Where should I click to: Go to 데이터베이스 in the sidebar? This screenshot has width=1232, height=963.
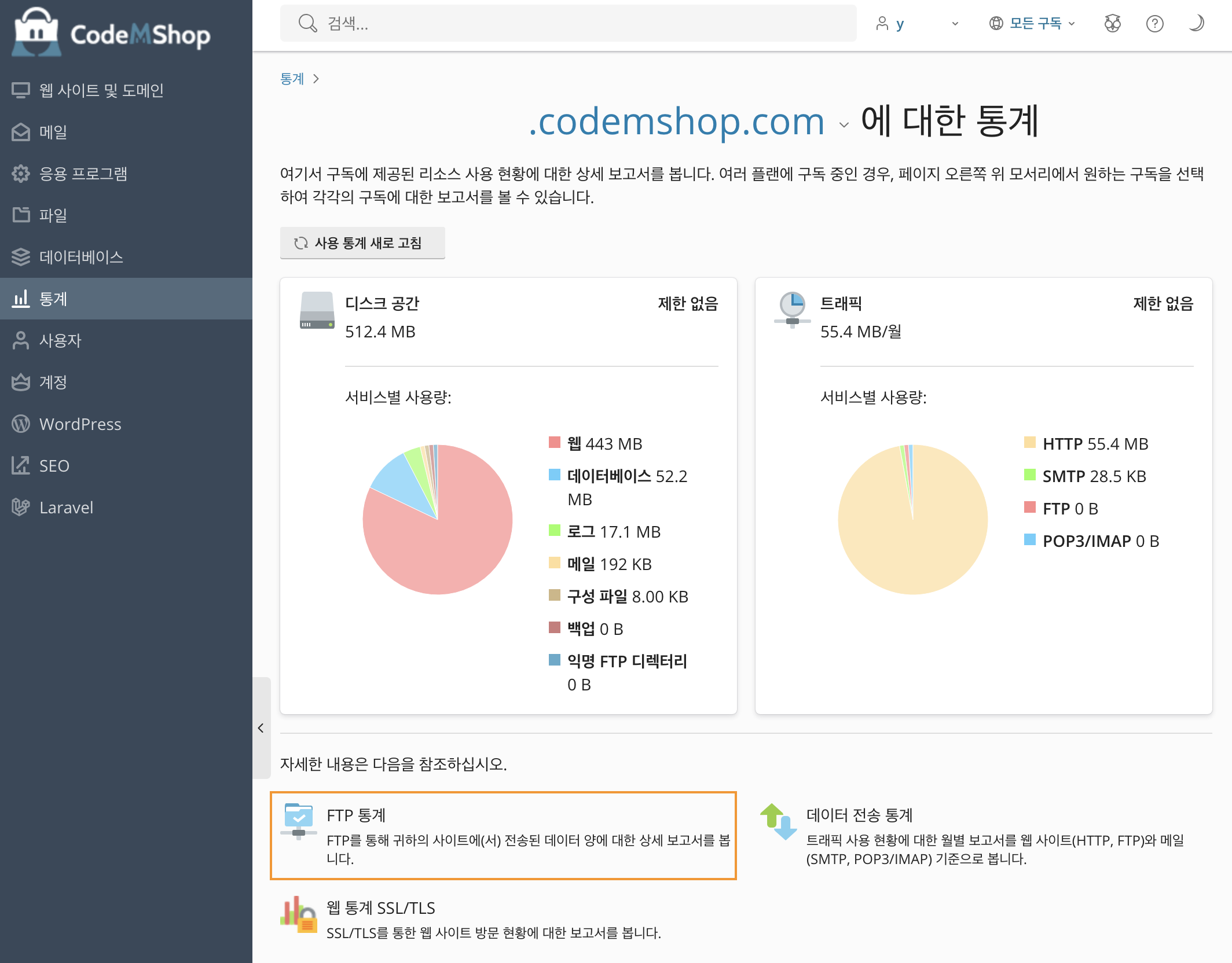(x=81, y=257)
